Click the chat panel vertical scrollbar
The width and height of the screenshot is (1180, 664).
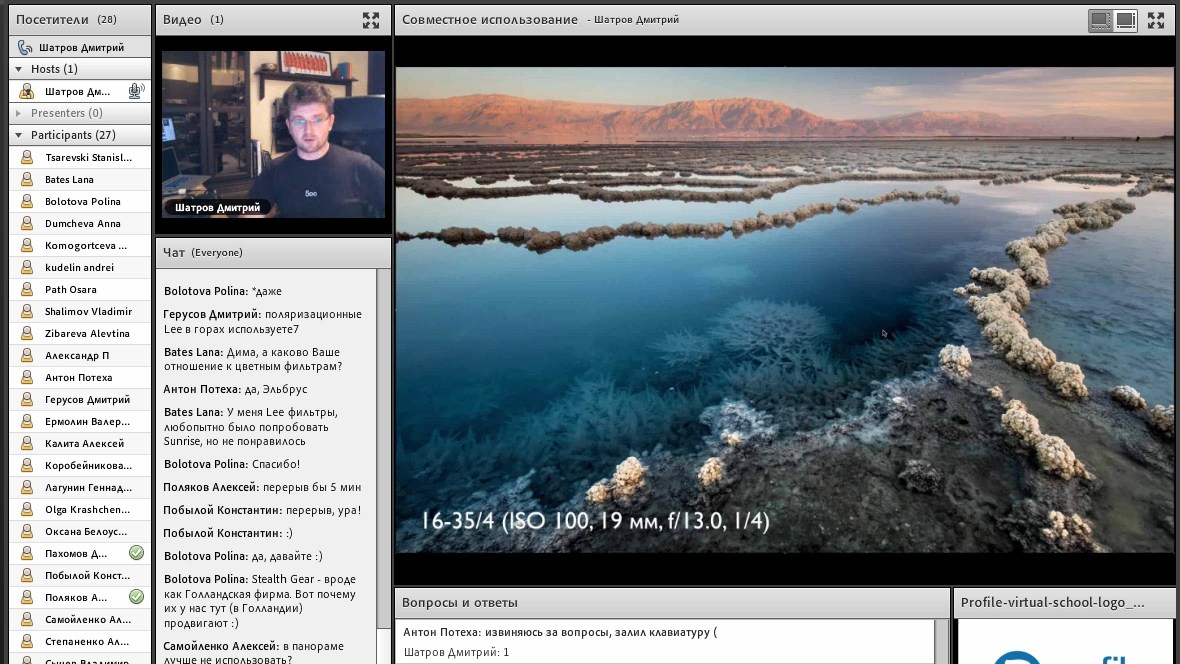coord(384,450)
